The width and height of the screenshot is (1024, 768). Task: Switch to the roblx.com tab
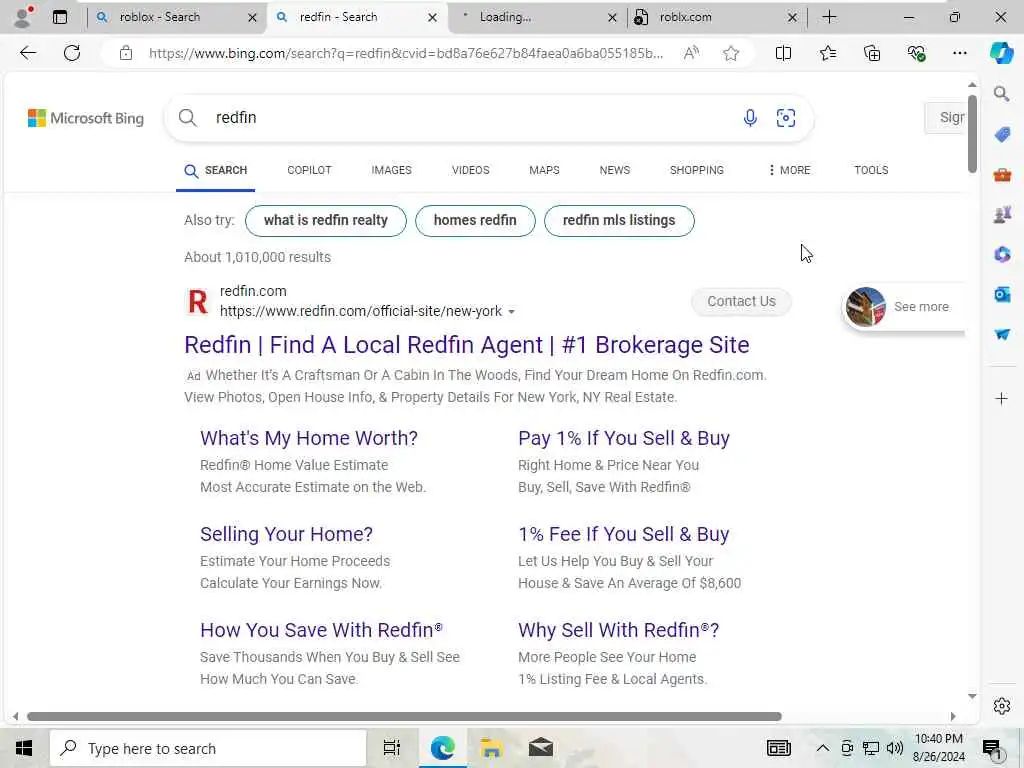click(716, 17)
